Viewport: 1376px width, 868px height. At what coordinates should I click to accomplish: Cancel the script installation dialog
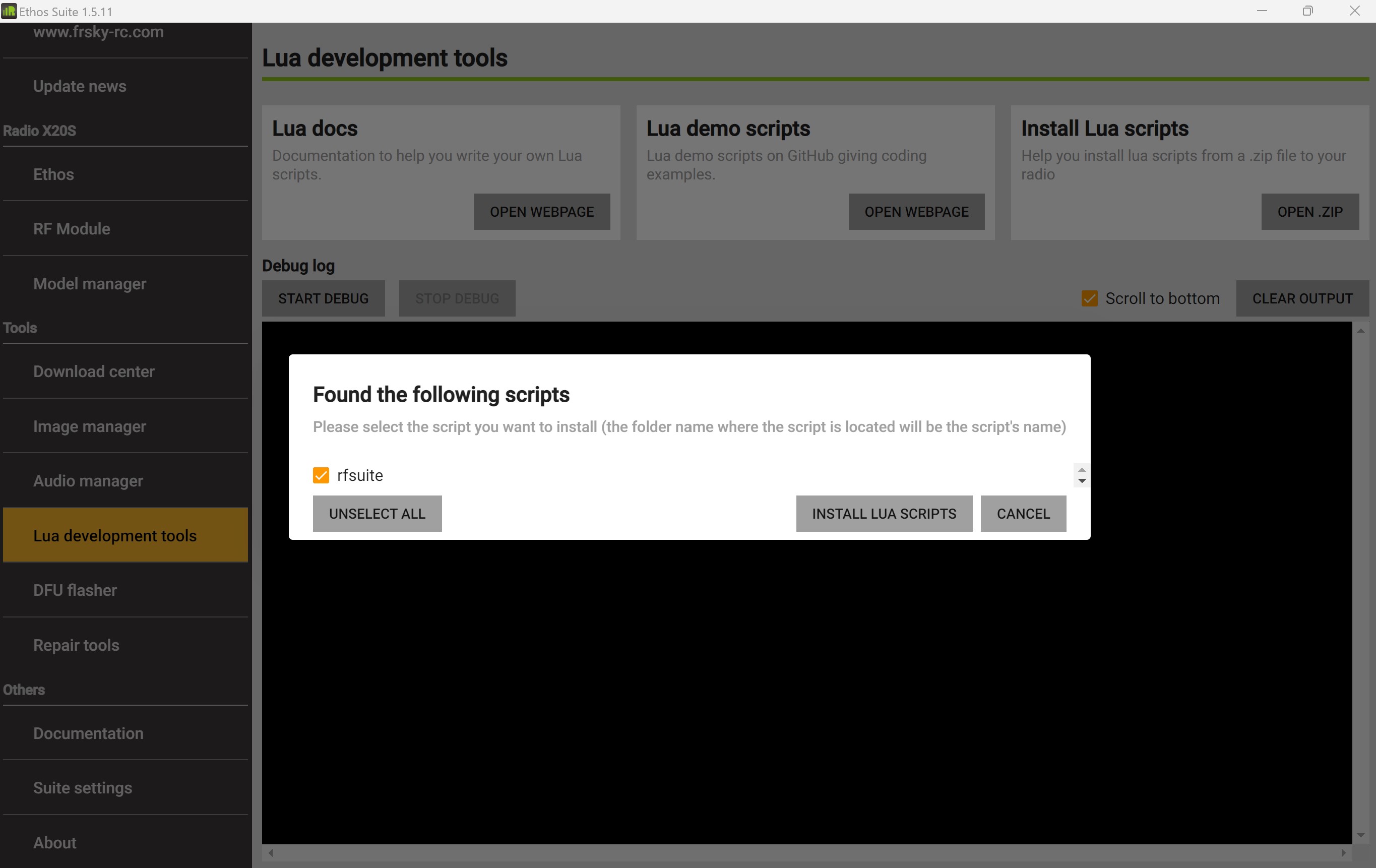pos(1023,514)
